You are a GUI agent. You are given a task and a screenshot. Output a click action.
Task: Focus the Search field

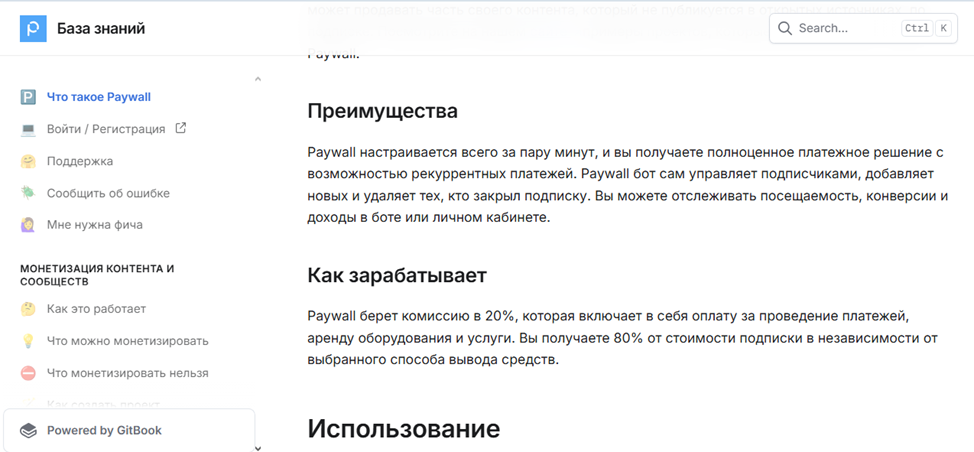pyautogui.click(x=863, y=29)
